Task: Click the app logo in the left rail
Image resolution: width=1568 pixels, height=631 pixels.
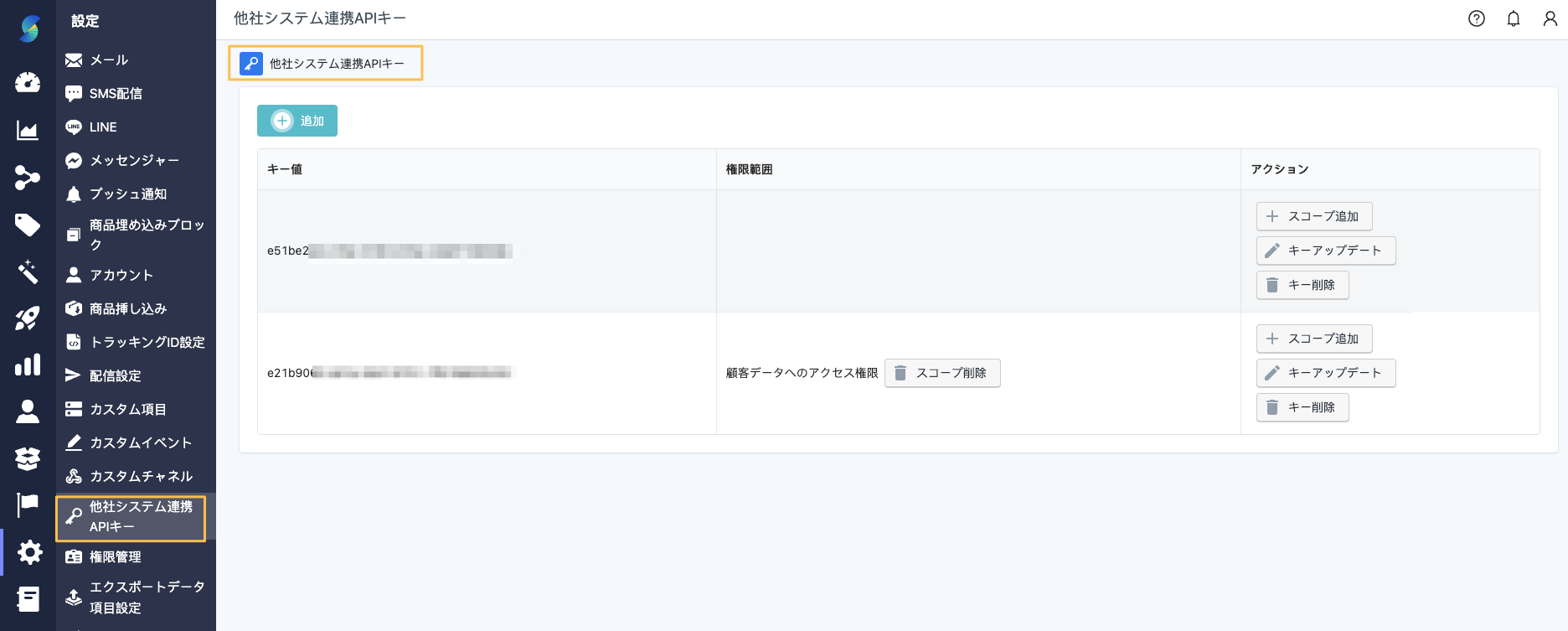Action: pos(29,28)
